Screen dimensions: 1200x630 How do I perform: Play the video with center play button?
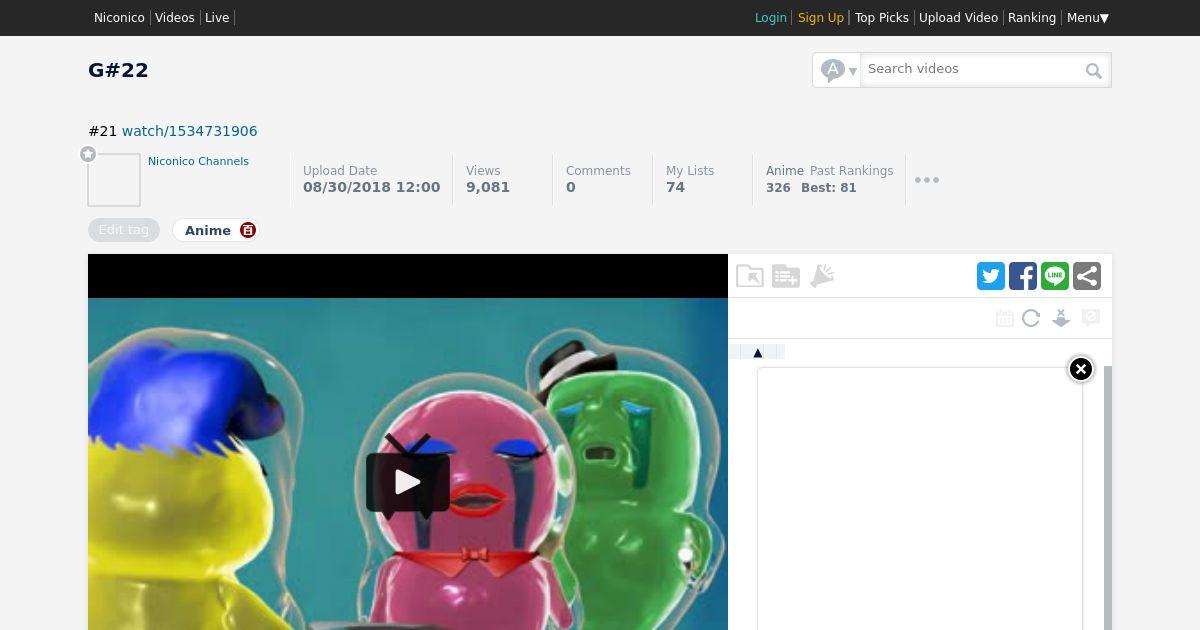[x=407, y=482]
